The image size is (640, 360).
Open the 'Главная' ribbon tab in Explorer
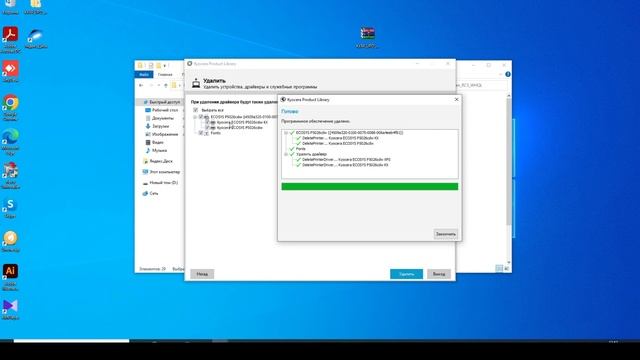click(x=165, y=75)
